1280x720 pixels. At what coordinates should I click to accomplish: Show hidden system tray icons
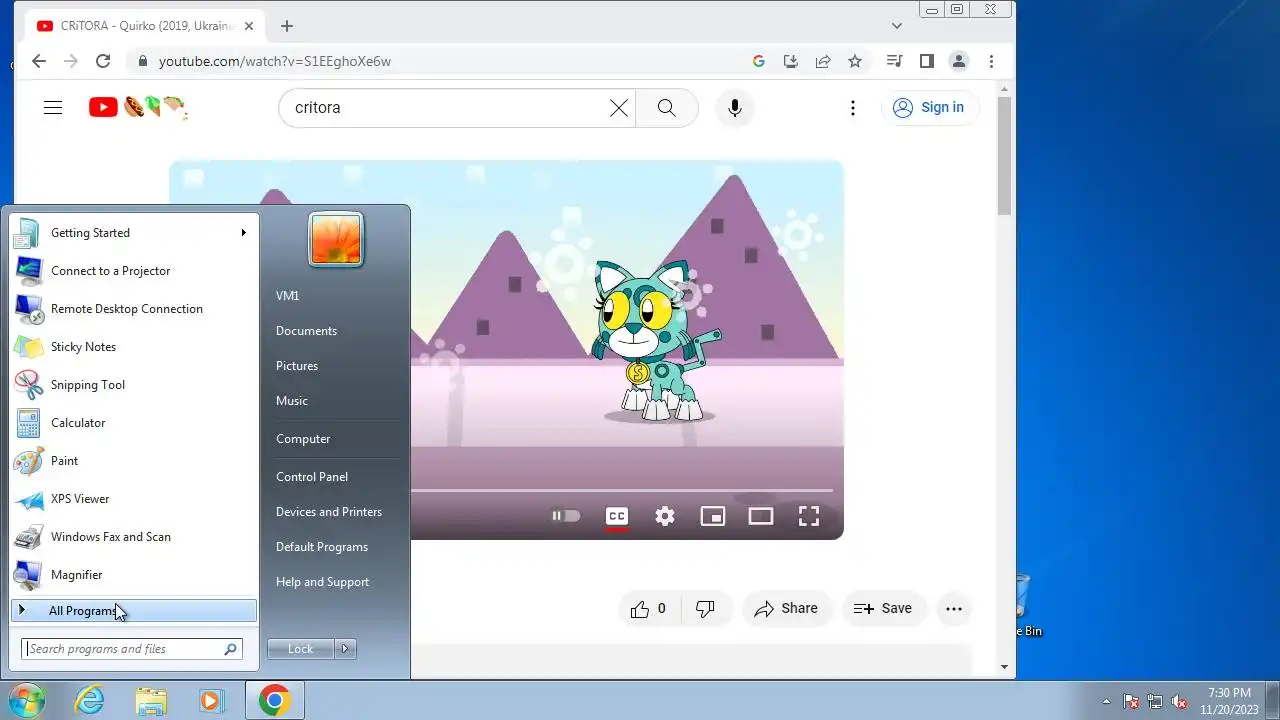[1106, 701]
